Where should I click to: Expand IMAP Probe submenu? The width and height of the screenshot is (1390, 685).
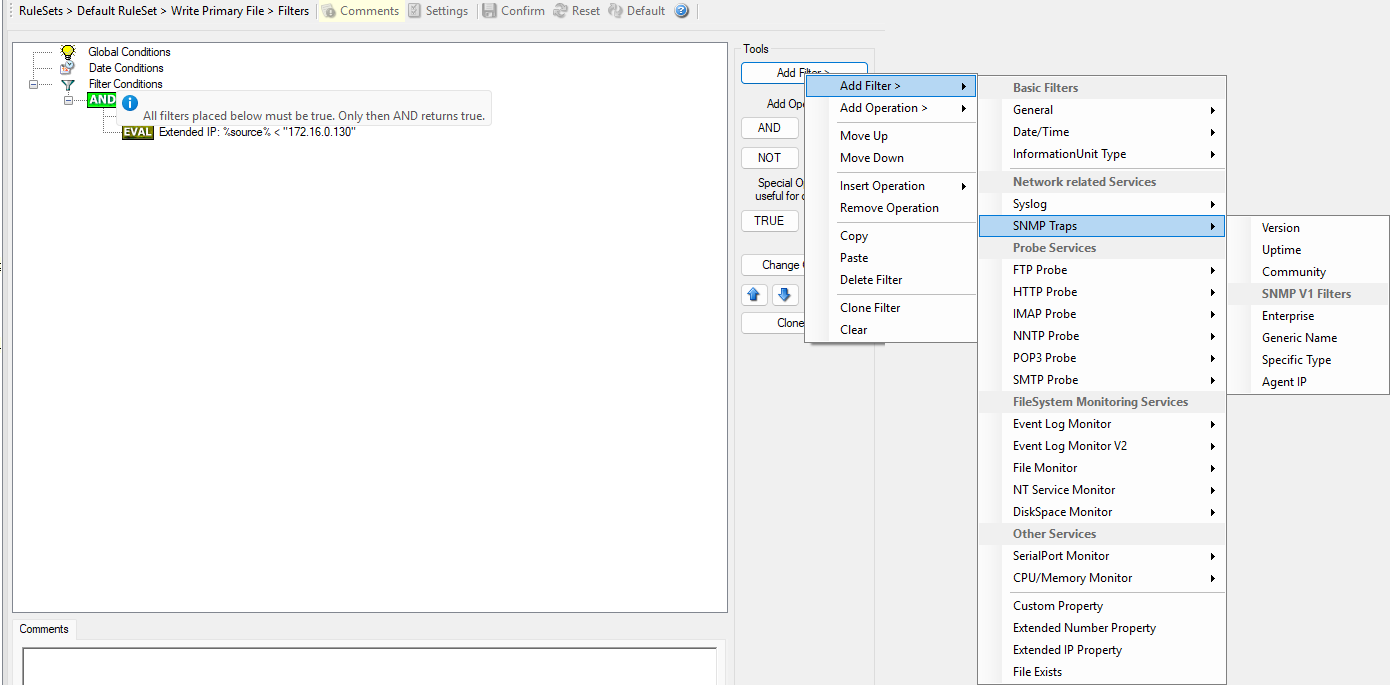click(x=1102, y=314)
